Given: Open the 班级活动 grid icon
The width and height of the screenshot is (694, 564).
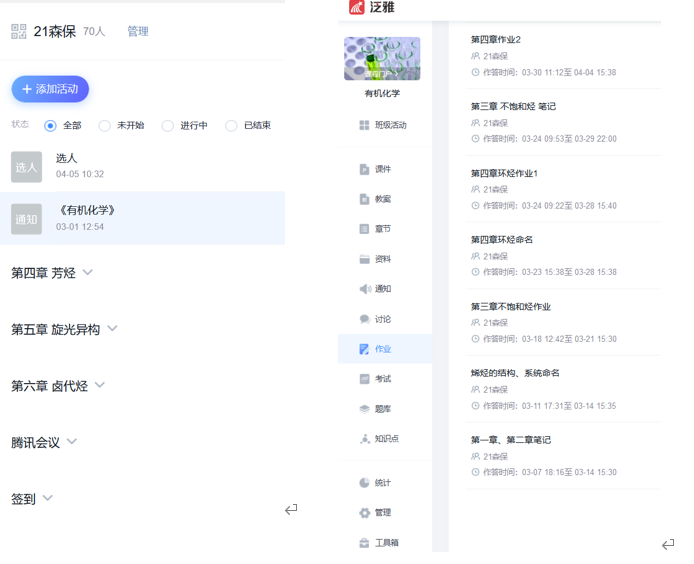Looking at the screenshot, I should click(x=364, y=125).
